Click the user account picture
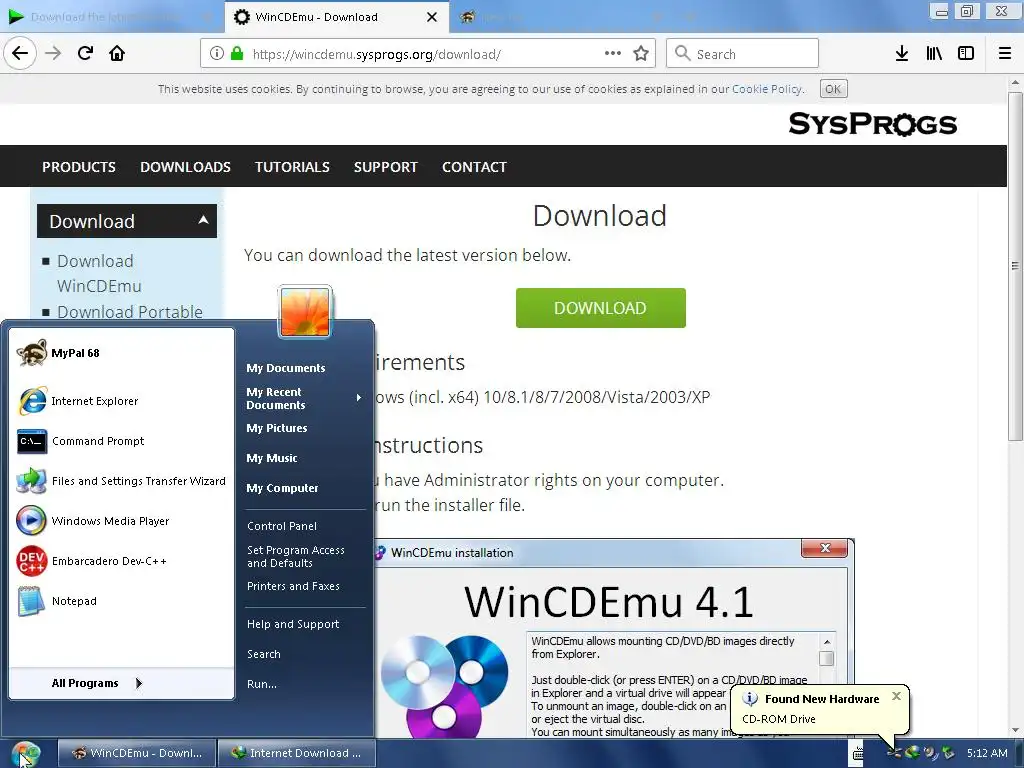Screen dimensions: 1024x768 (305, 312)
